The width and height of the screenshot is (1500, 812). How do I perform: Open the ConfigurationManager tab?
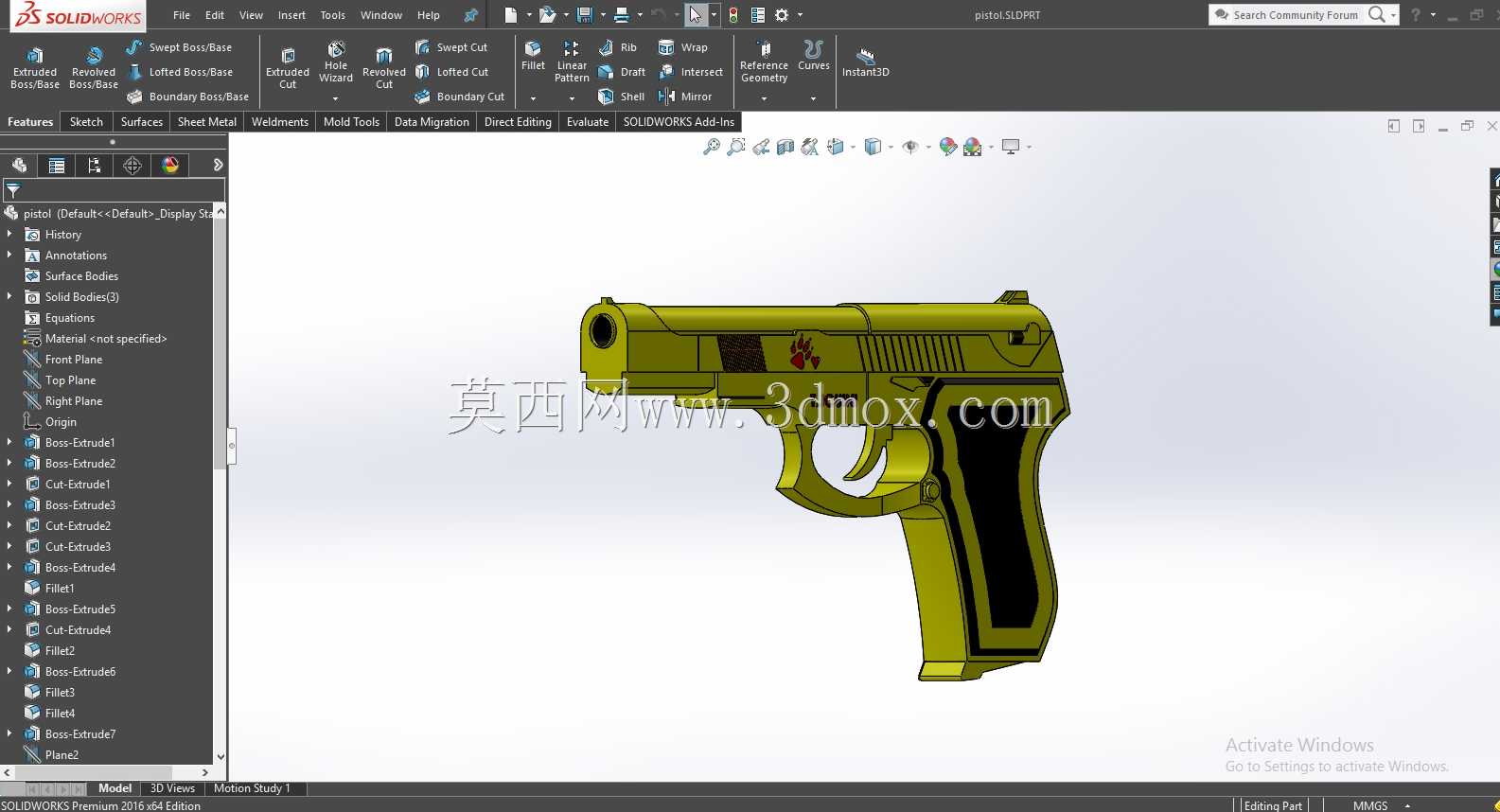(x=95, y=166)
